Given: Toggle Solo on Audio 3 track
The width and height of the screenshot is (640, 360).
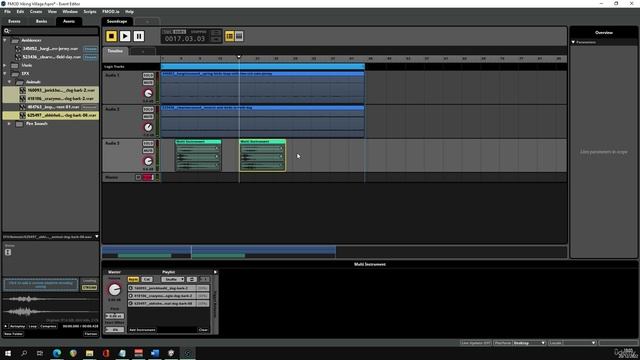Looking at the screenshot, I should pos(148,143).
